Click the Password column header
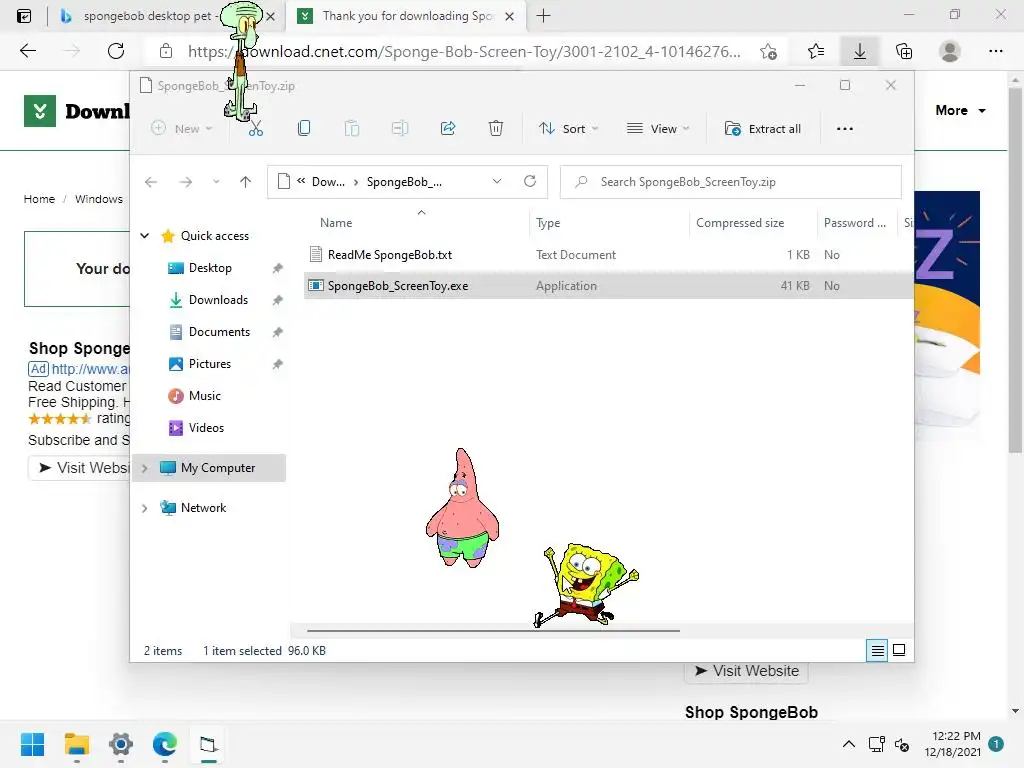The width and height of the screenshot is (1024, 768). 854,223
